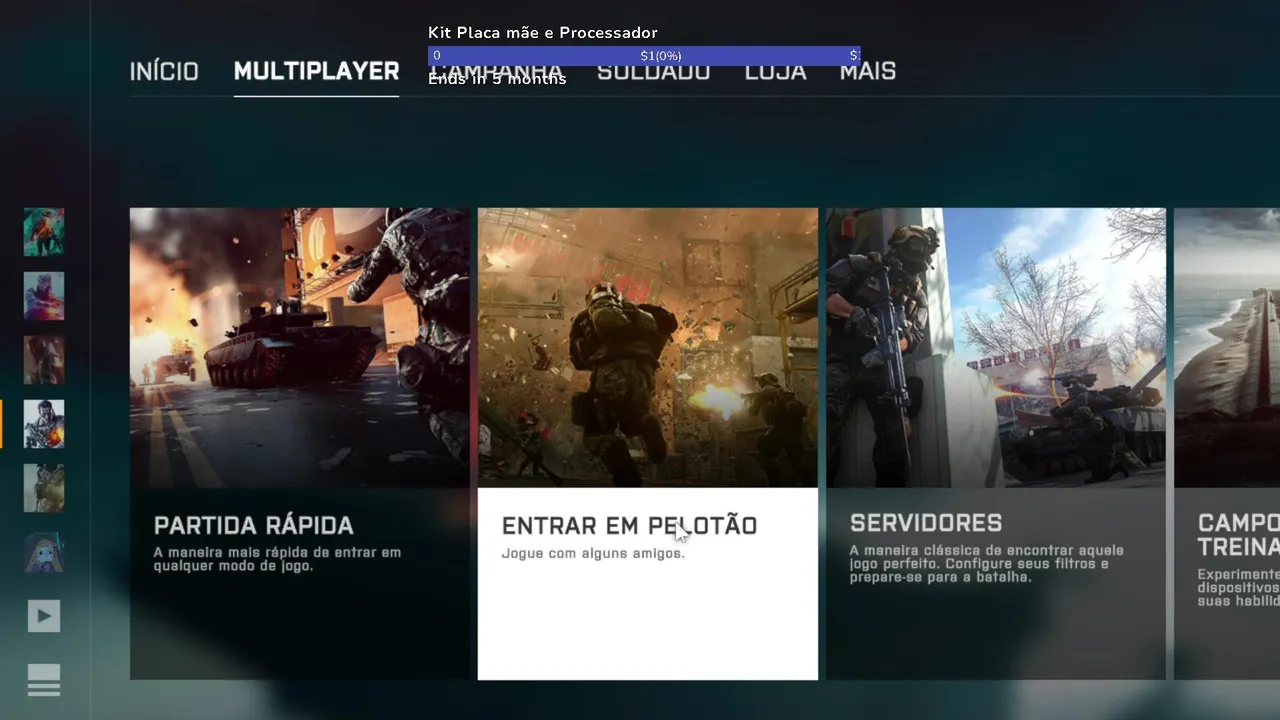The image size is (1280, 720).
Task: Open the SOLDADO tab
Action: [x=653, y=71]
